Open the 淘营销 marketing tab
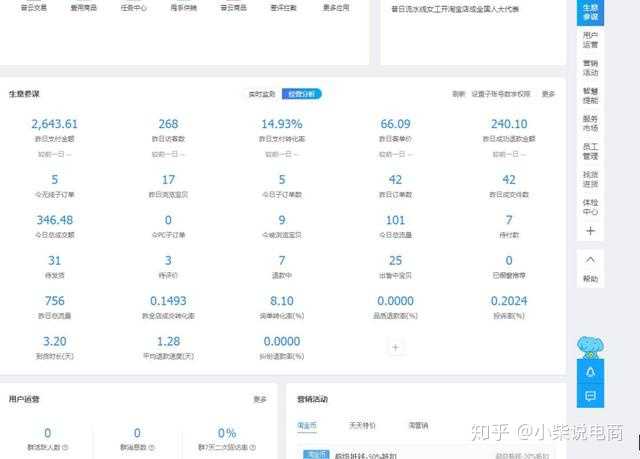 tap(418, 426)
